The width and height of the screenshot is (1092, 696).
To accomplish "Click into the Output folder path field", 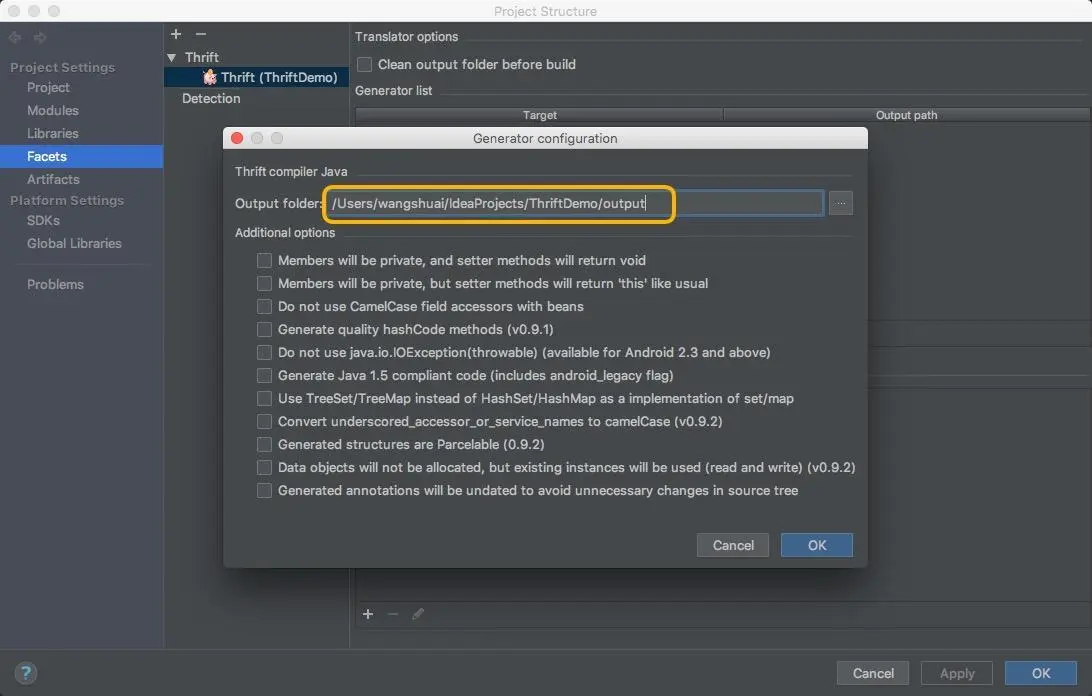I will (575, 203).
